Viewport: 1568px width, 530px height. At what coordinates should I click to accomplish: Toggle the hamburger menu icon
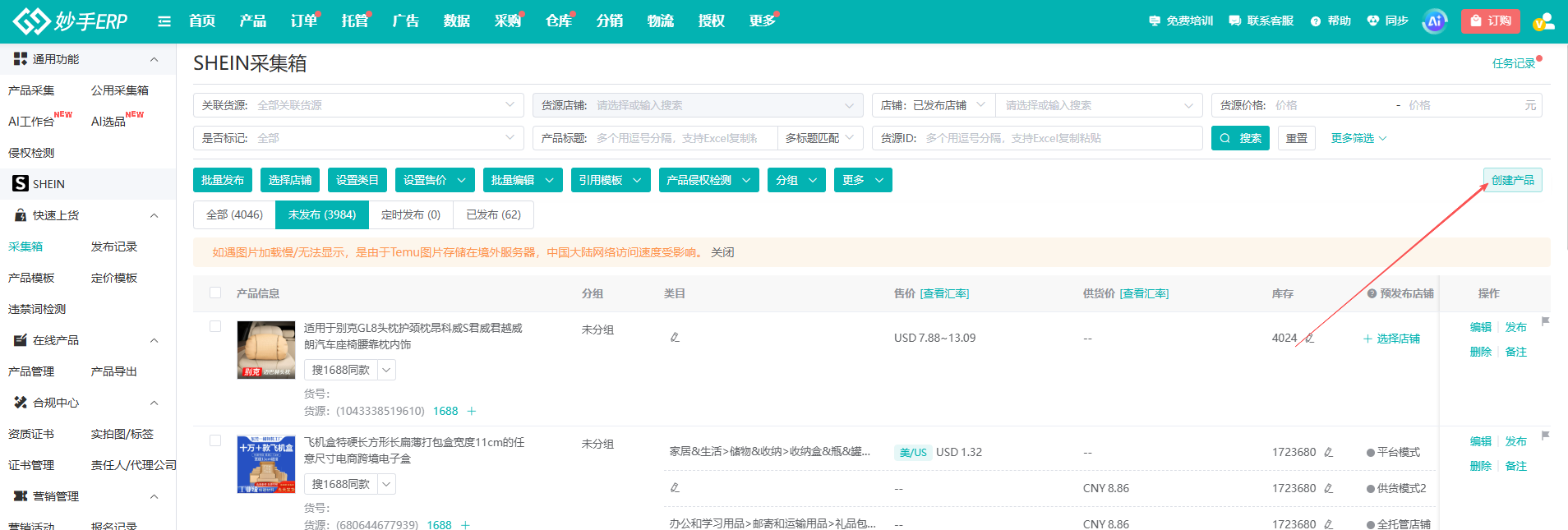tap(164, 21)
